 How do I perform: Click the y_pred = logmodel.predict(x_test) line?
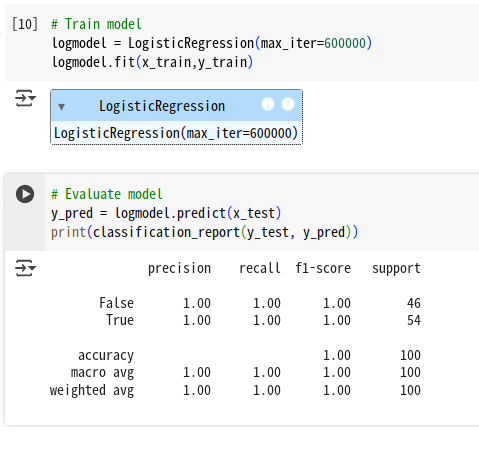166,213
